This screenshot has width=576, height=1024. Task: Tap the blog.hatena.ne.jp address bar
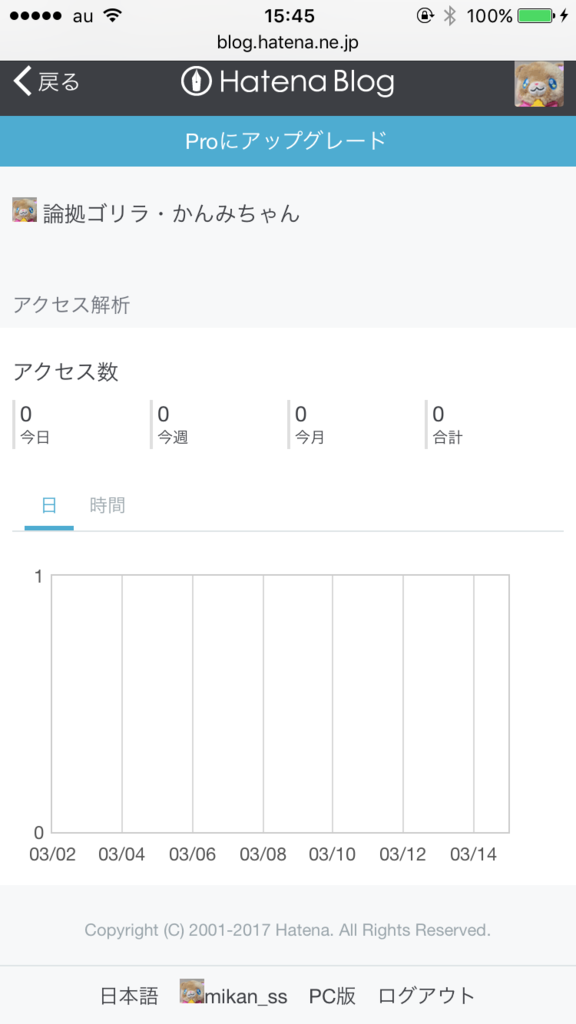tap(288, 43)
